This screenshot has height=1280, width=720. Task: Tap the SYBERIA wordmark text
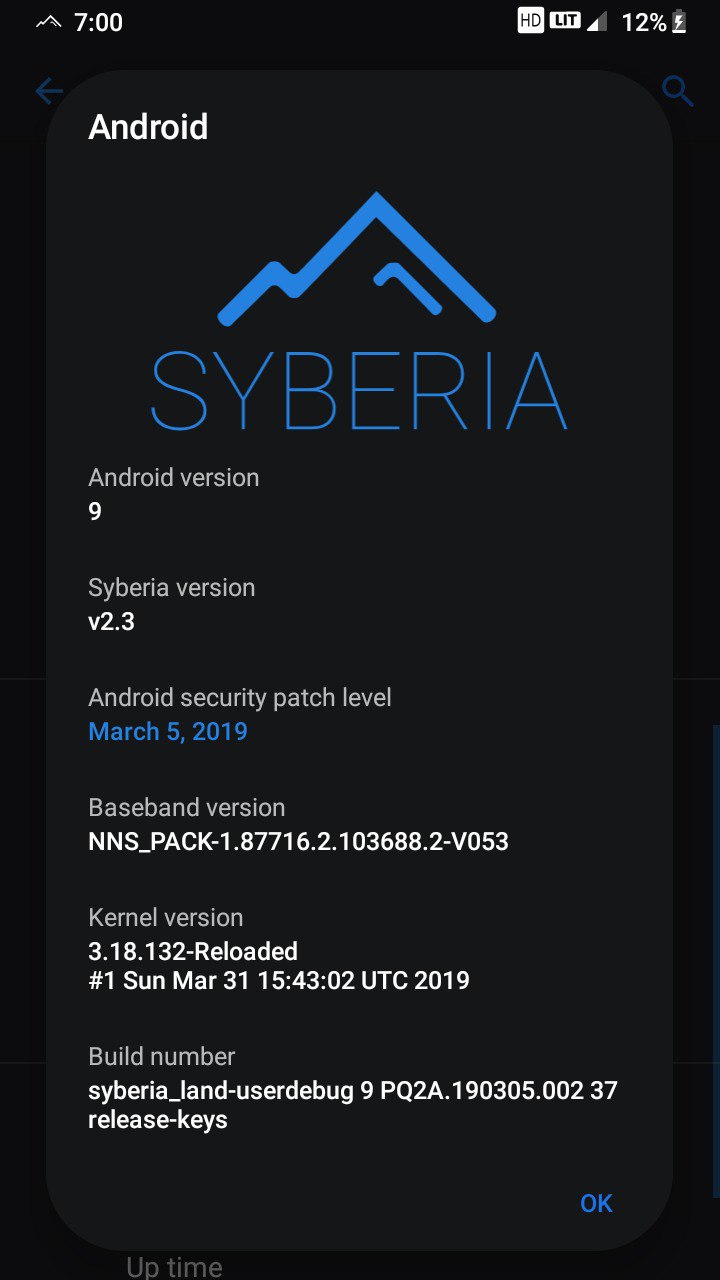point(359,391)
